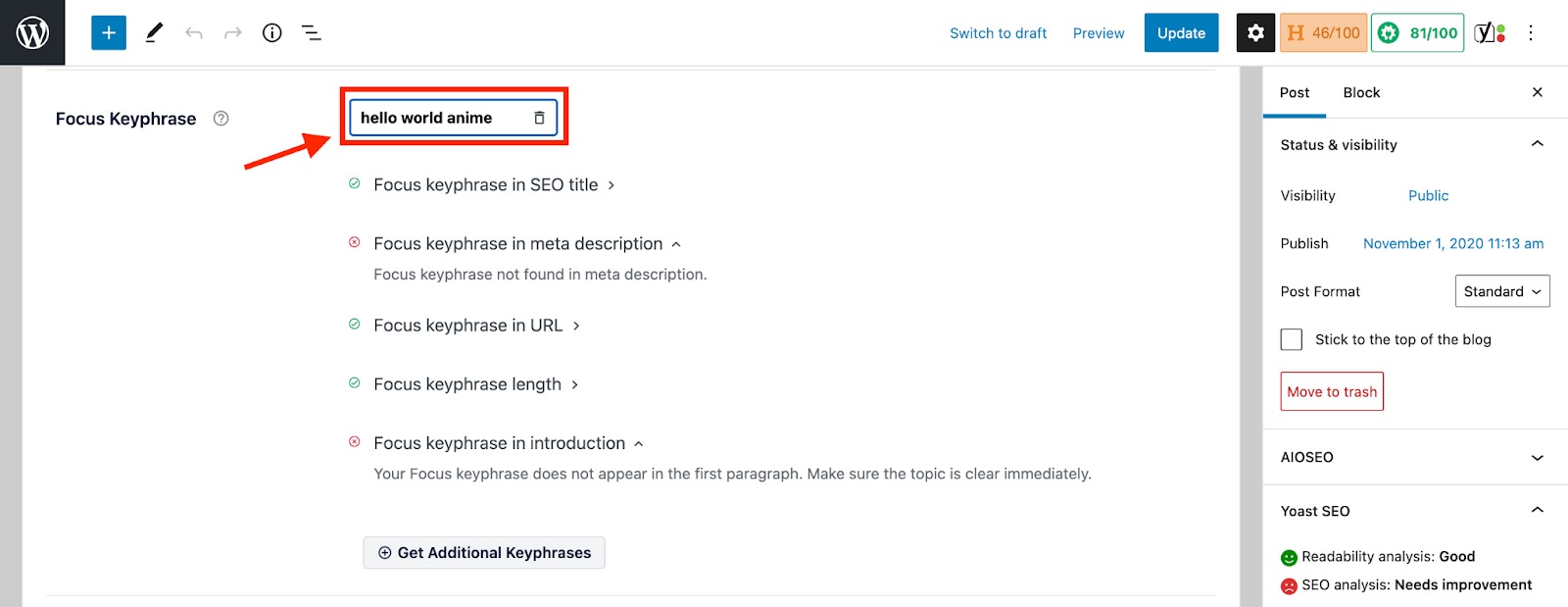The image size is (1568, 607).
Task: Open the Post Format Standard dropdown
Action: [x=1502, y=291]
